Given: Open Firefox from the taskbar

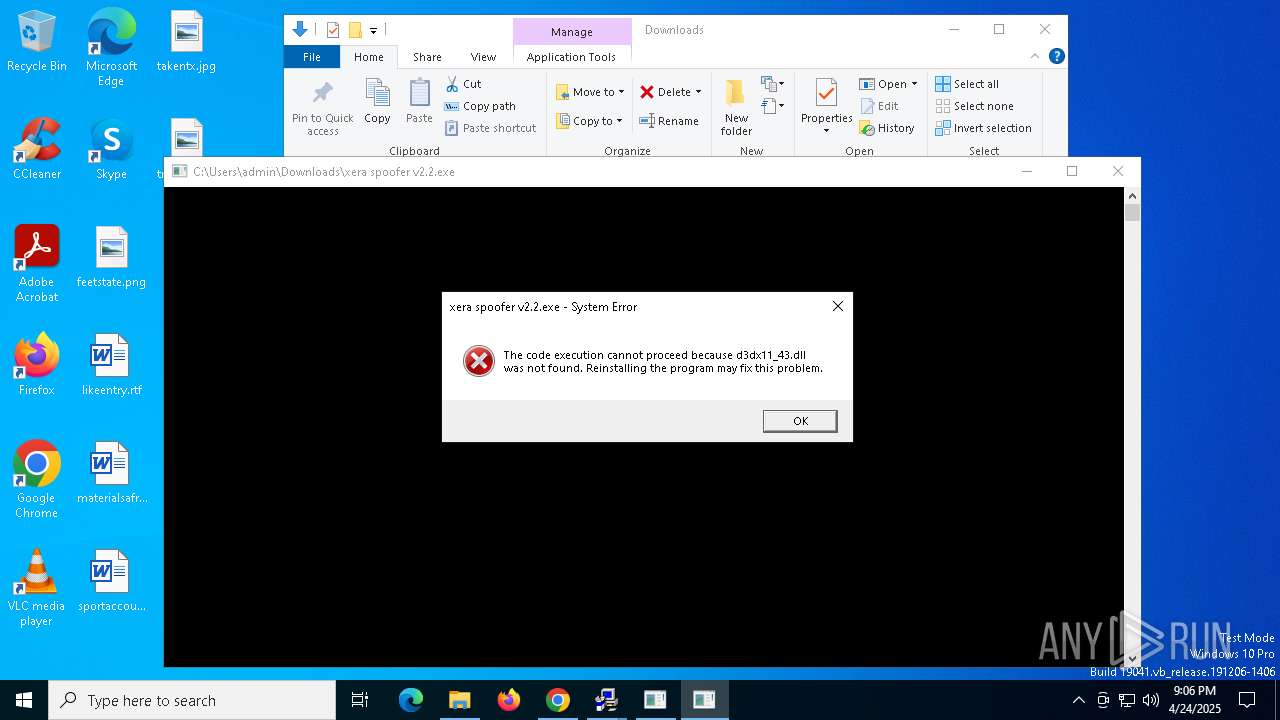Looking at the screenshot, I should click(x=508, y=700).
